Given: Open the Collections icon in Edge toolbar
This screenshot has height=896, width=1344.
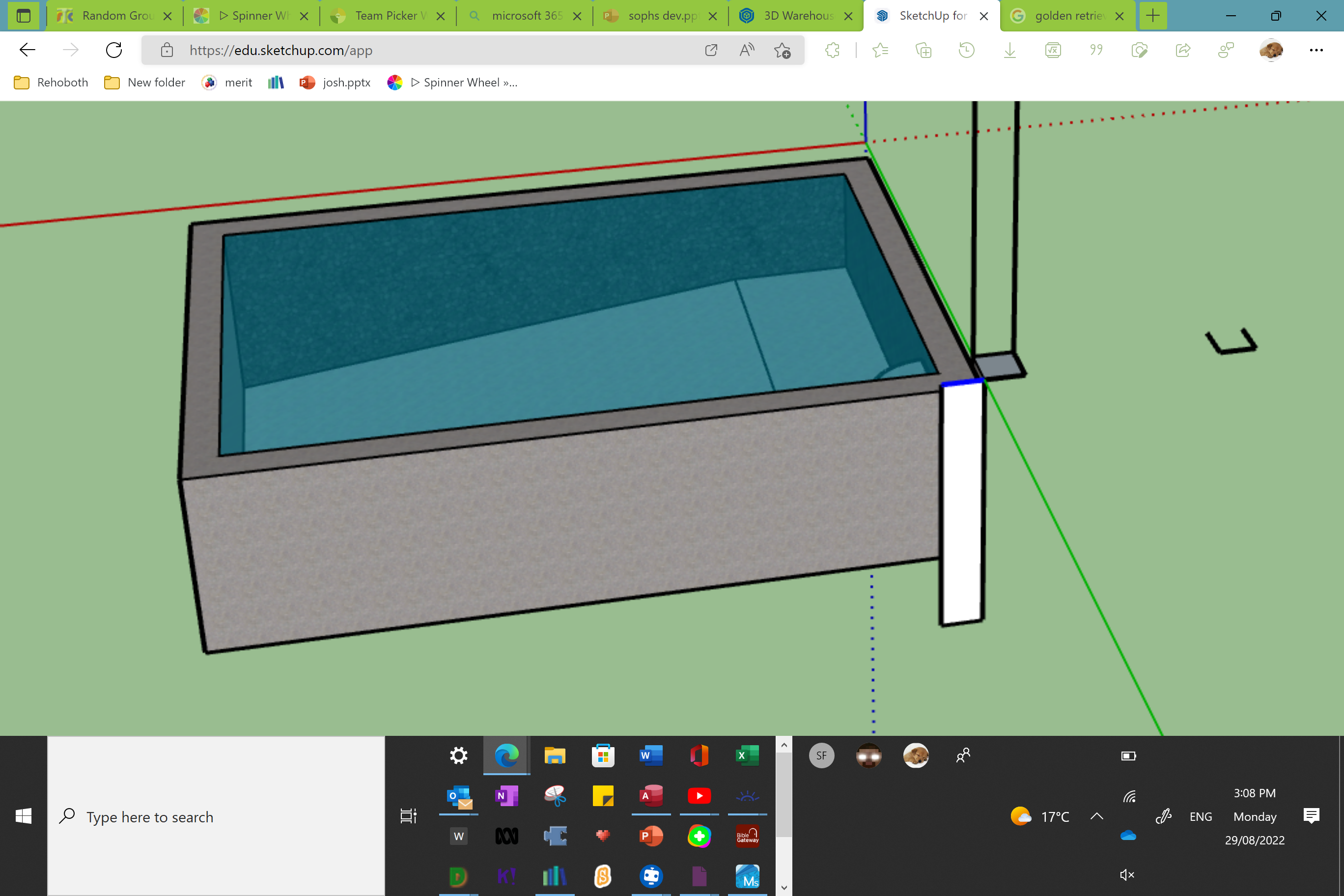Looking at the screenshot, I should coord(924,50).
